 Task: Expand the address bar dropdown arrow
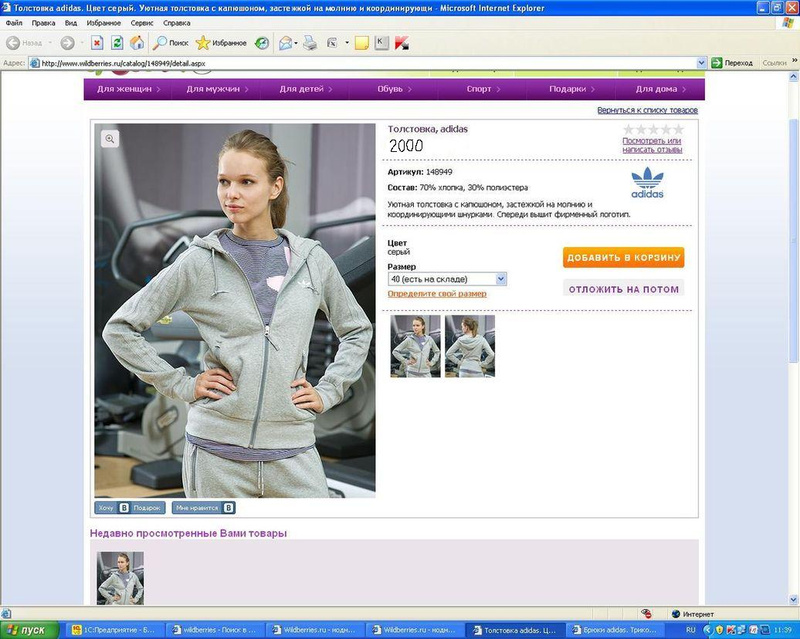[701, 62]
